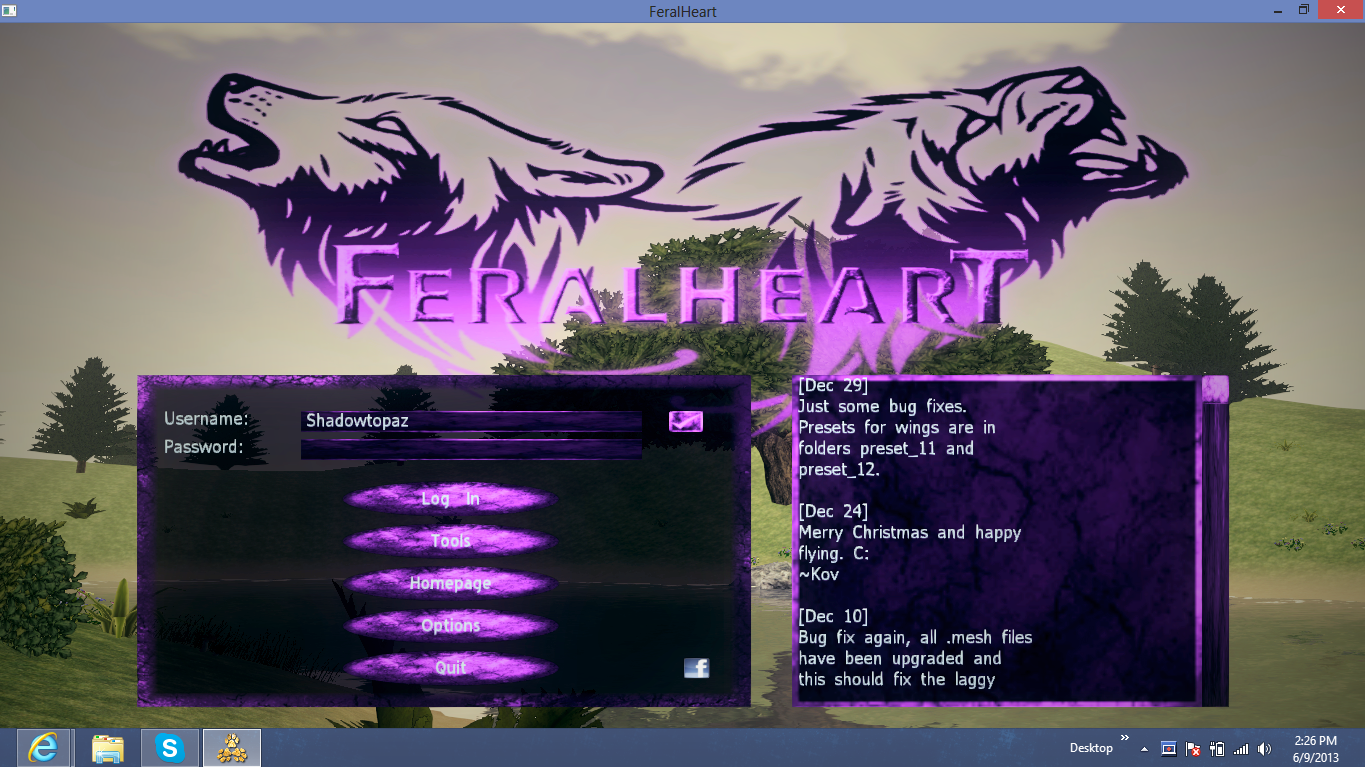Click the FeralHeart paw icon on the taskbar
The width and height of the screenshot is (1365, 767).
tap(232, 747)
